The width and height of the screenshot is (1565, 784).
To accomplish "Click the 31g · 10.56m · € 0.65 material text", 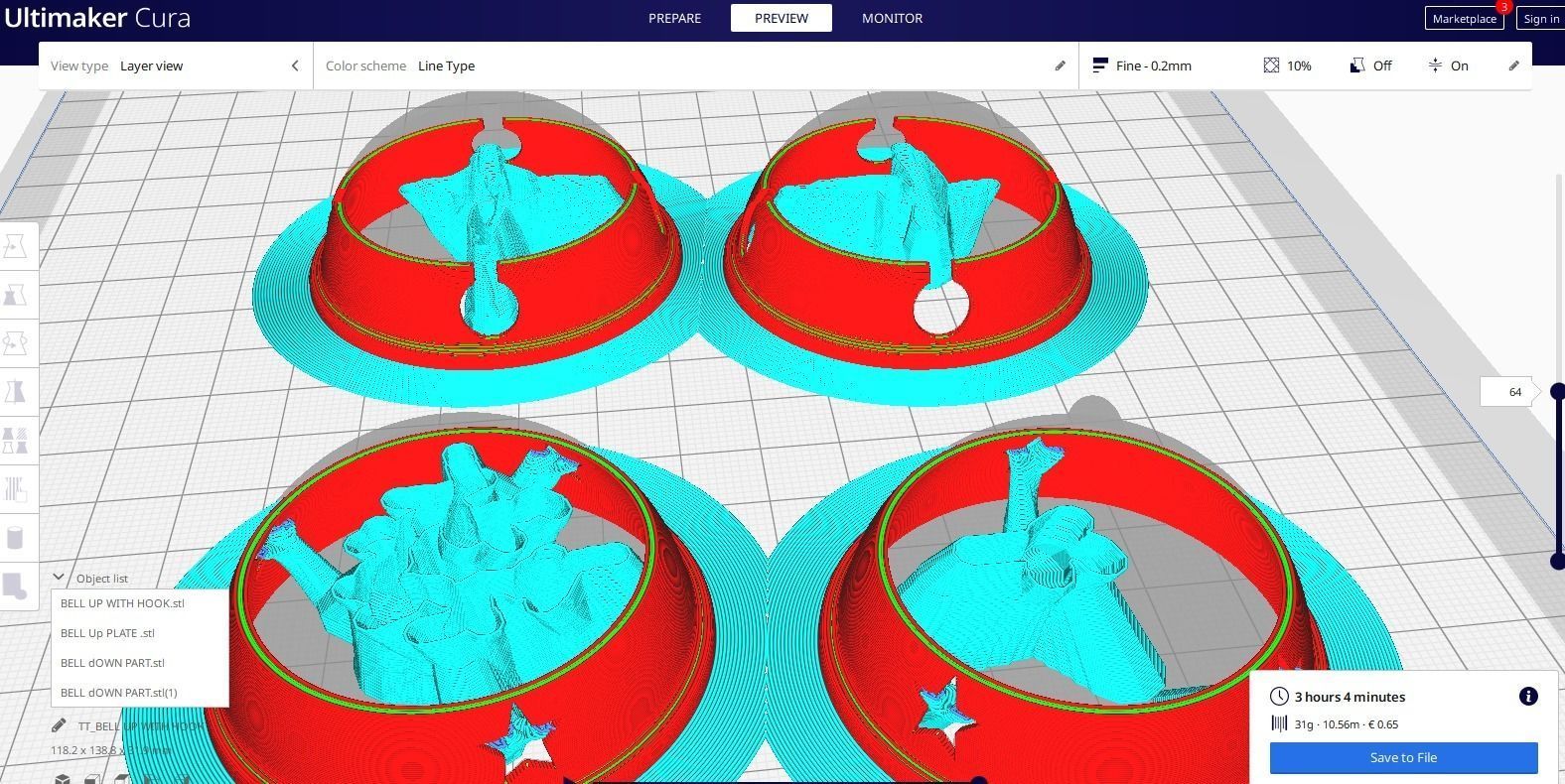I will click(x=1347, y=724).
